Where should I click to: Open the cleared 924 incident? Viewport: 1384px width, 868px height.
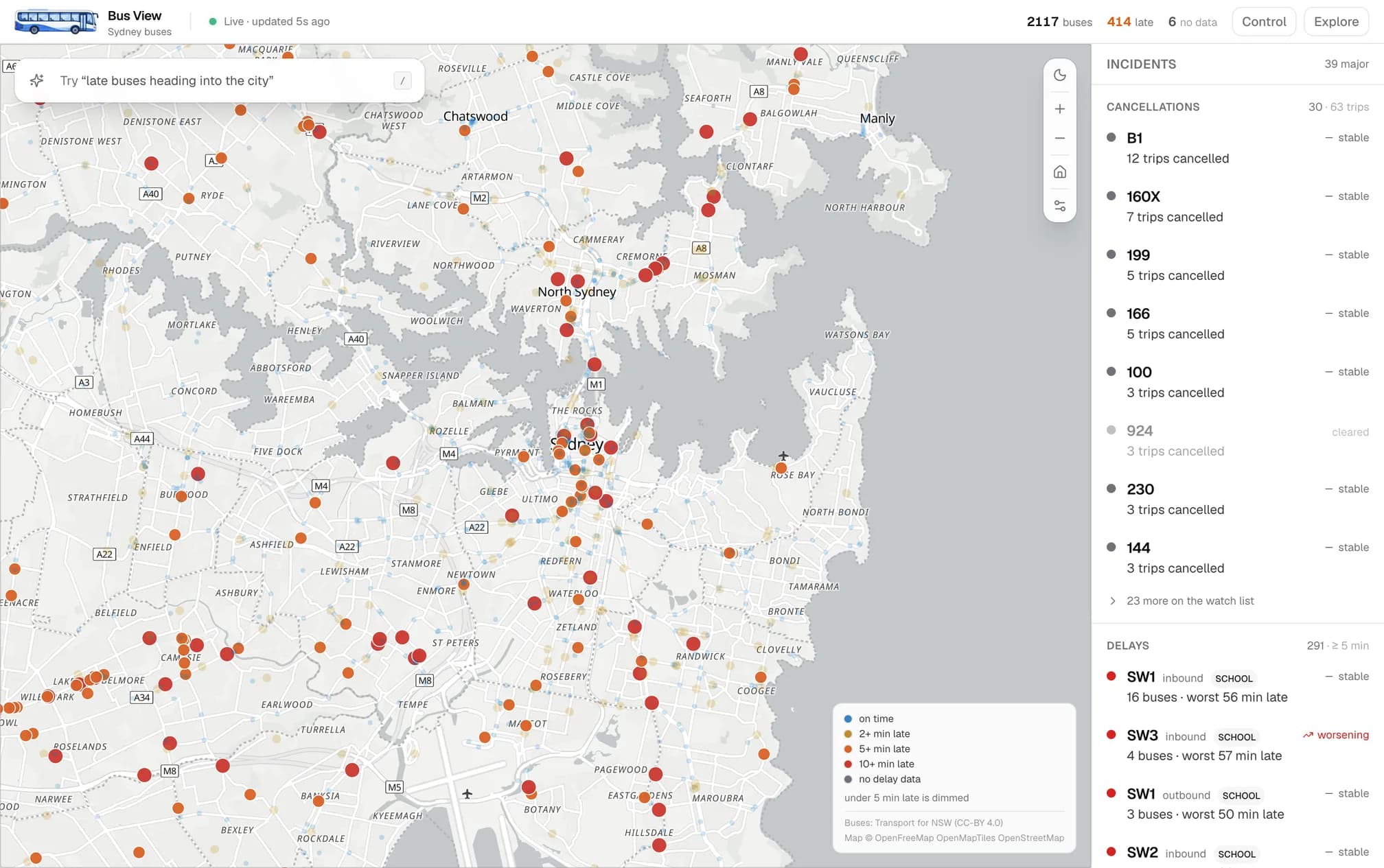[x=1238, y=441]
